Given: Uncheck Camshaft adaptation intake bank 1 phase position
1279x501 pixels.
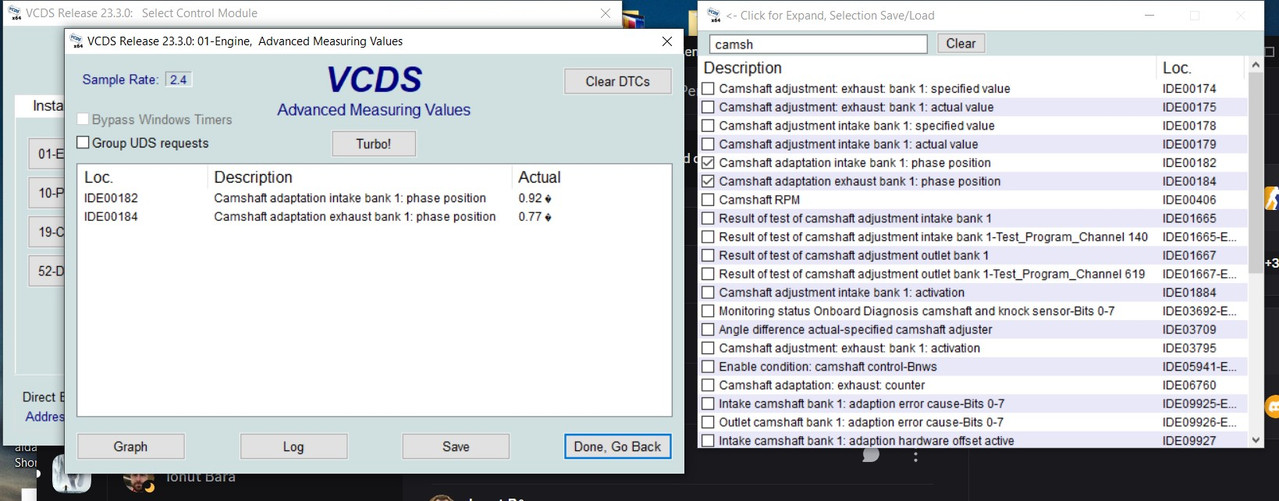Looking at the screenshot, I should (708, 163).
